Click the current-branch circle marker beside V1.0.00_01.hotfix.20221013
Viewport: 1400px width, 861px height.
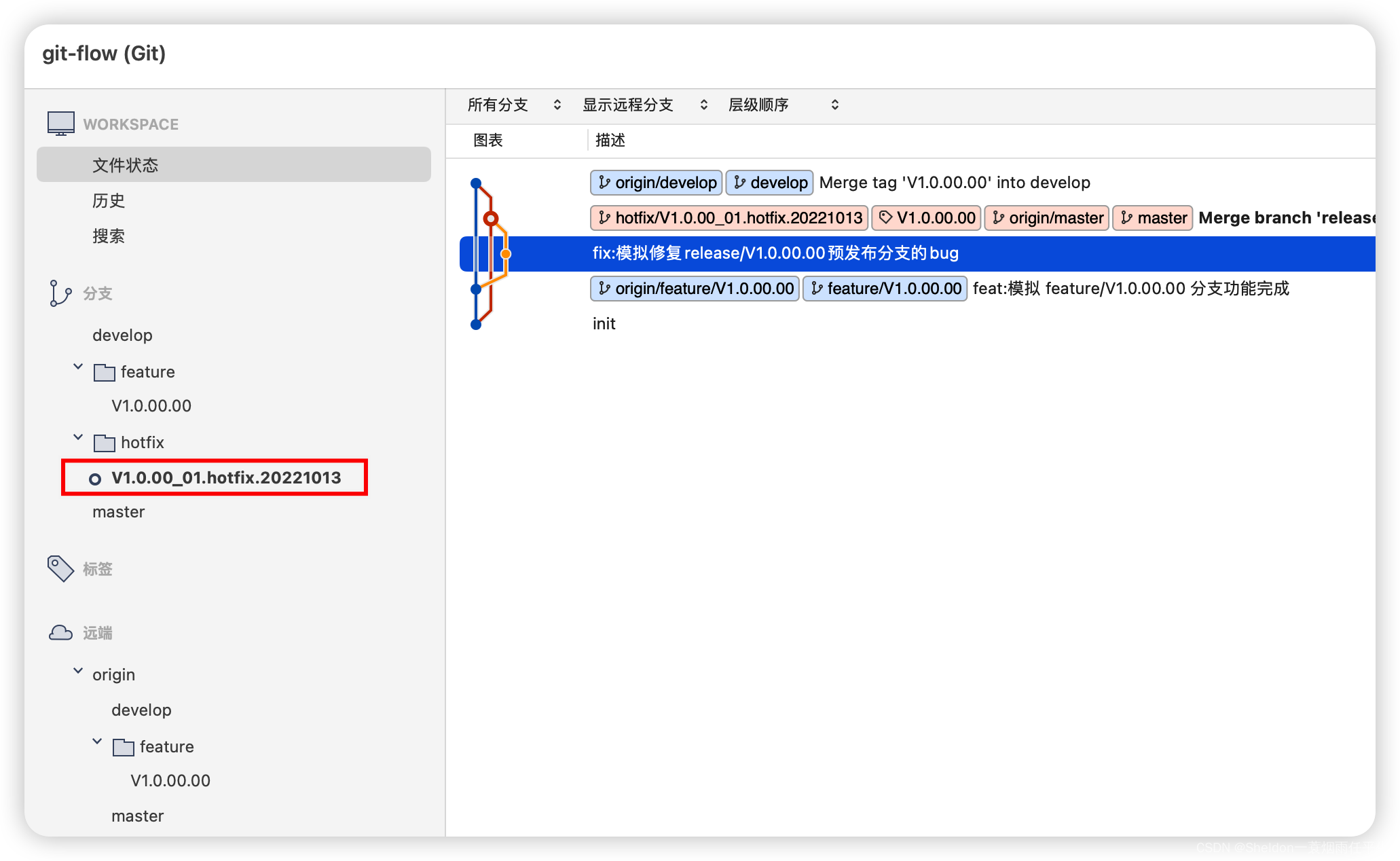(95, 479)
